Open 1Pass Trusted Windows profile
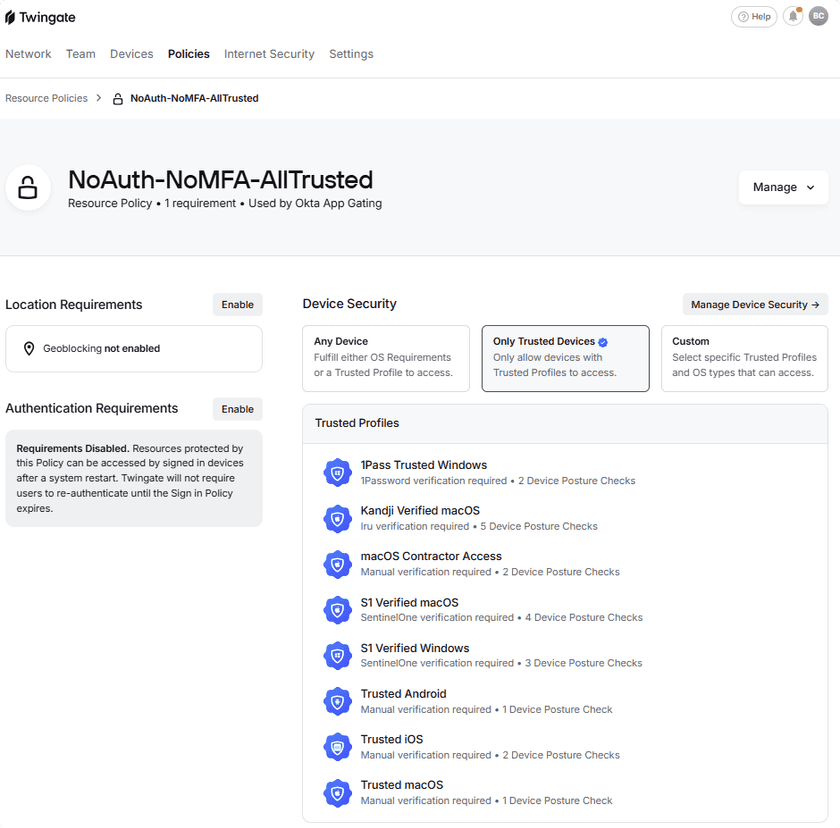The height and width of the screenshot is (828, 840). pyautogui.click(x=565, y=472)
